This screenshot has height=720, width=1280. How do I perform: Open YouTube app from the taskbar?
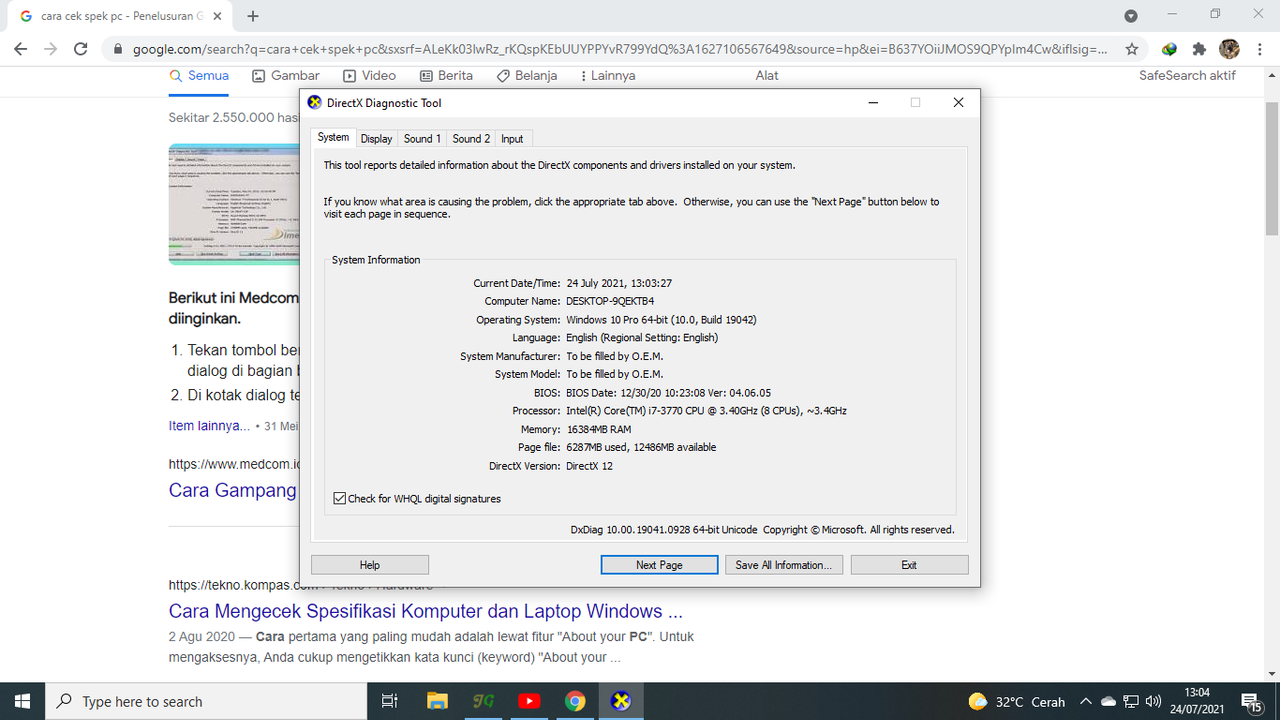pyautogui.click(x=529, y=701)
